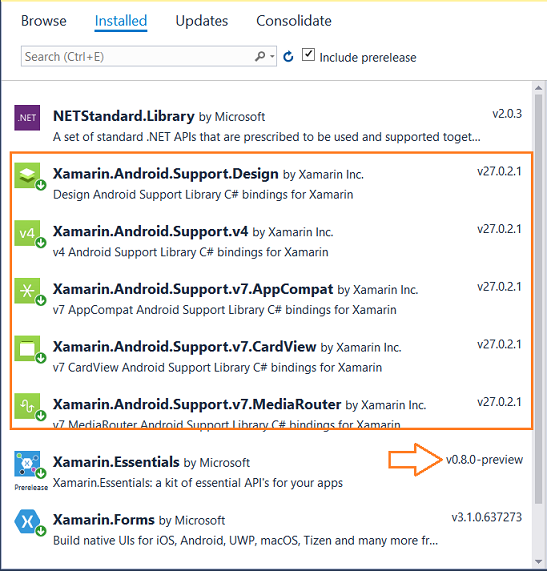Refresh the package list
This screenshot has height=571, width=547.
tap(288, 56)
